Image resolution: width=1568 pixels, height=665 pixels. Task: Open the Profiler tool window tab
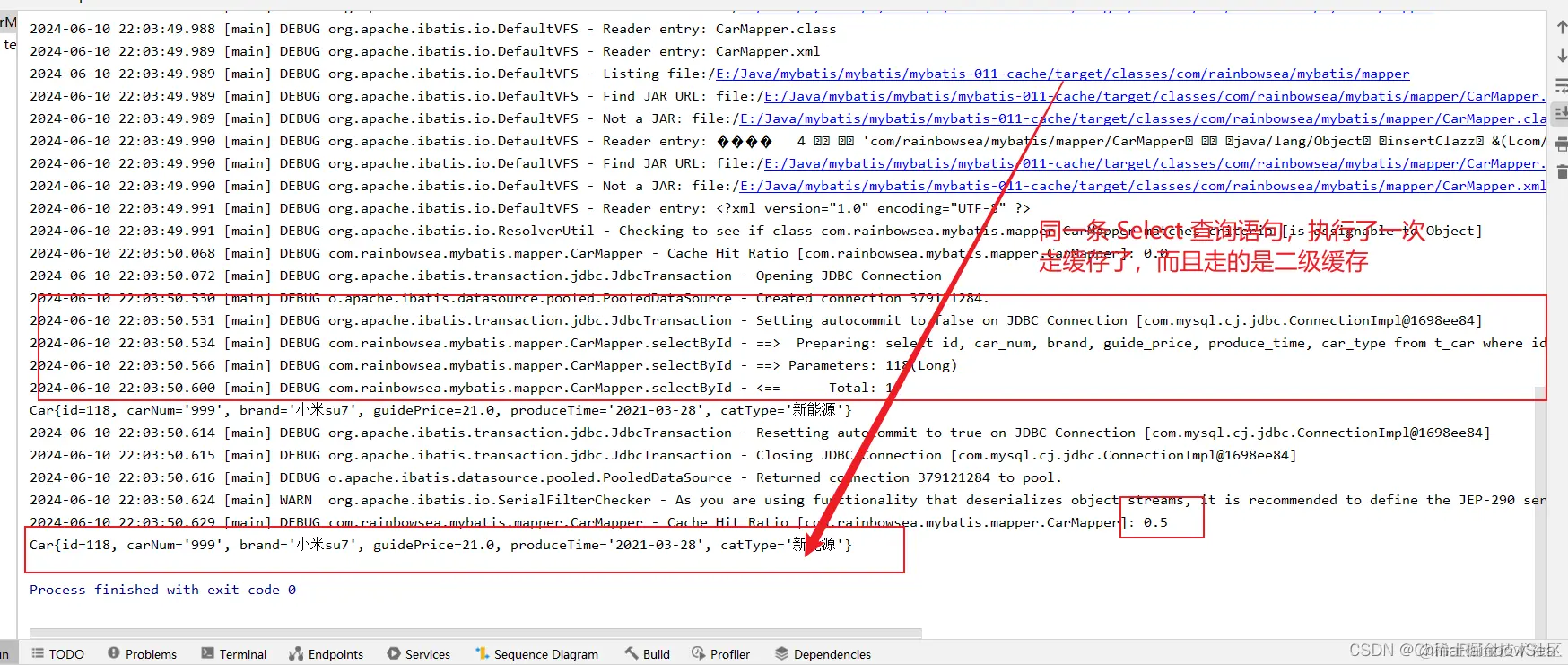coord(721,654)
